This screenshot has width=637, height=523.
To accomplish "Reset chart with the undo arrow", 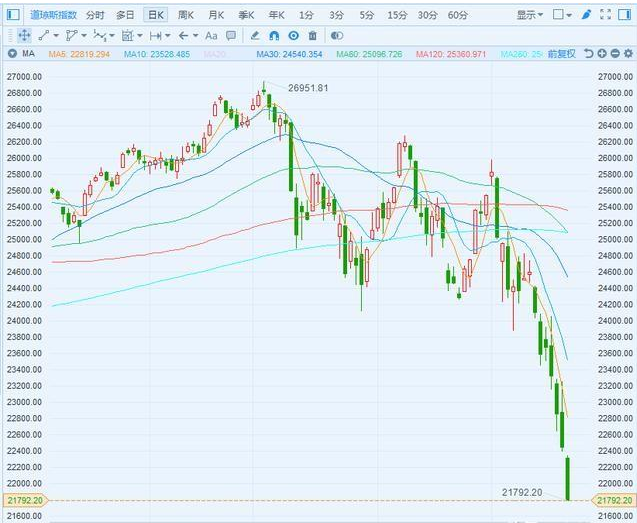I will [x=588, y=53].
